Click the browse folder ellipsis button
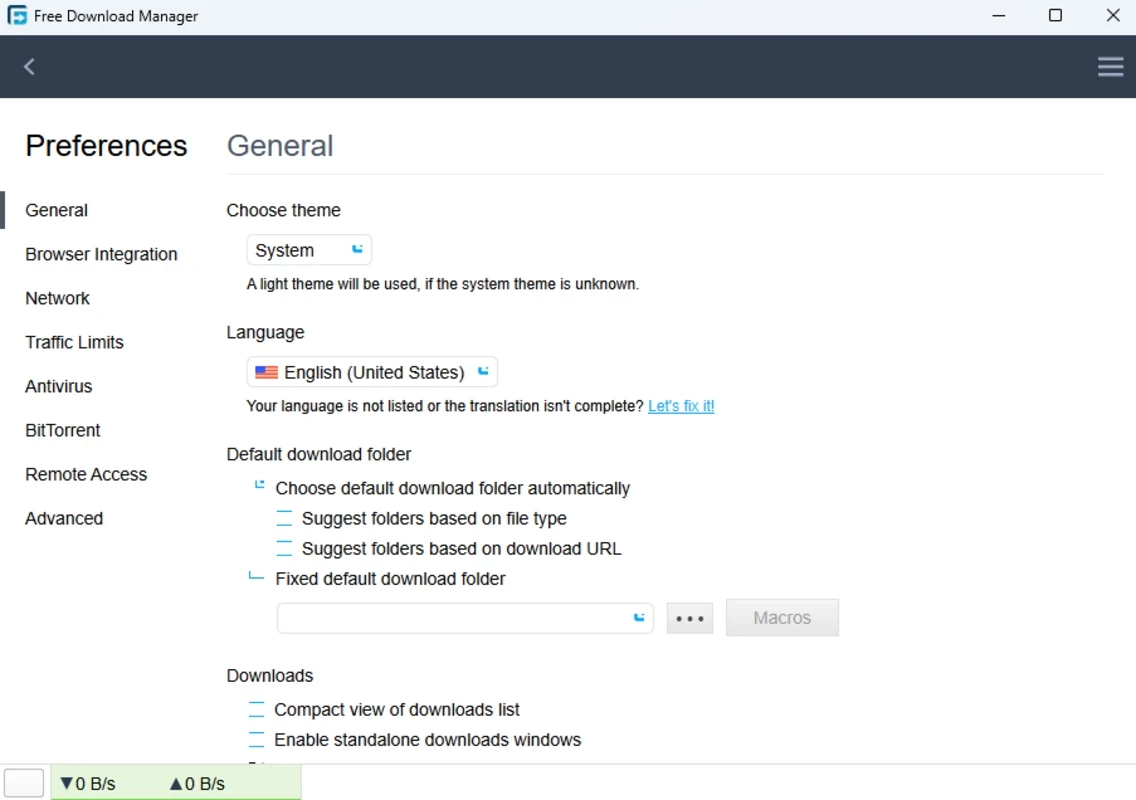The image size is (1136, 800). pyautogui.click(x=690, y=618)
